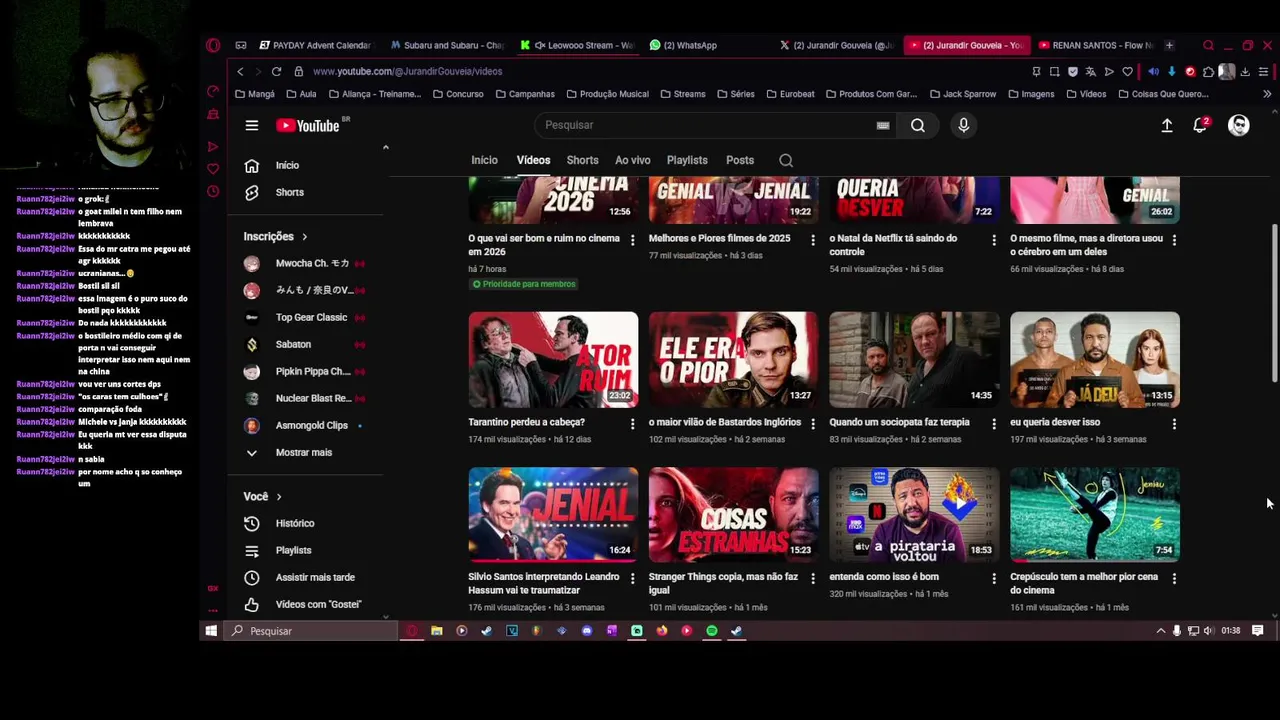Open Top Gear Classic subscription
This screenshot has width=1280, height=720.
click(x=311, y=317)
